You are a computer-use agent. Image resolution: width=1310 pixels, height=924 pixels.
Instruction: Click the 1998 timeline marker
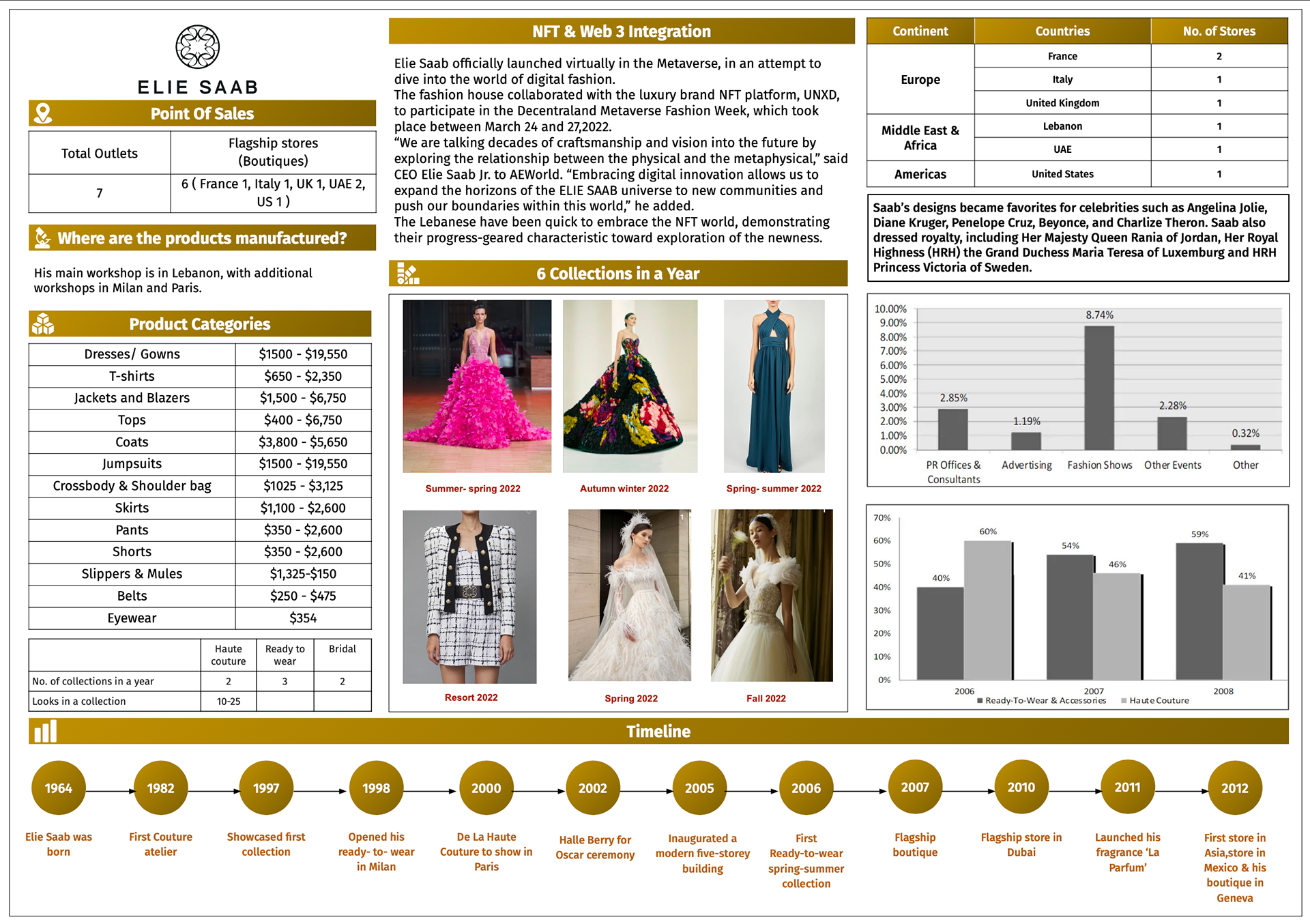point(376,788)
